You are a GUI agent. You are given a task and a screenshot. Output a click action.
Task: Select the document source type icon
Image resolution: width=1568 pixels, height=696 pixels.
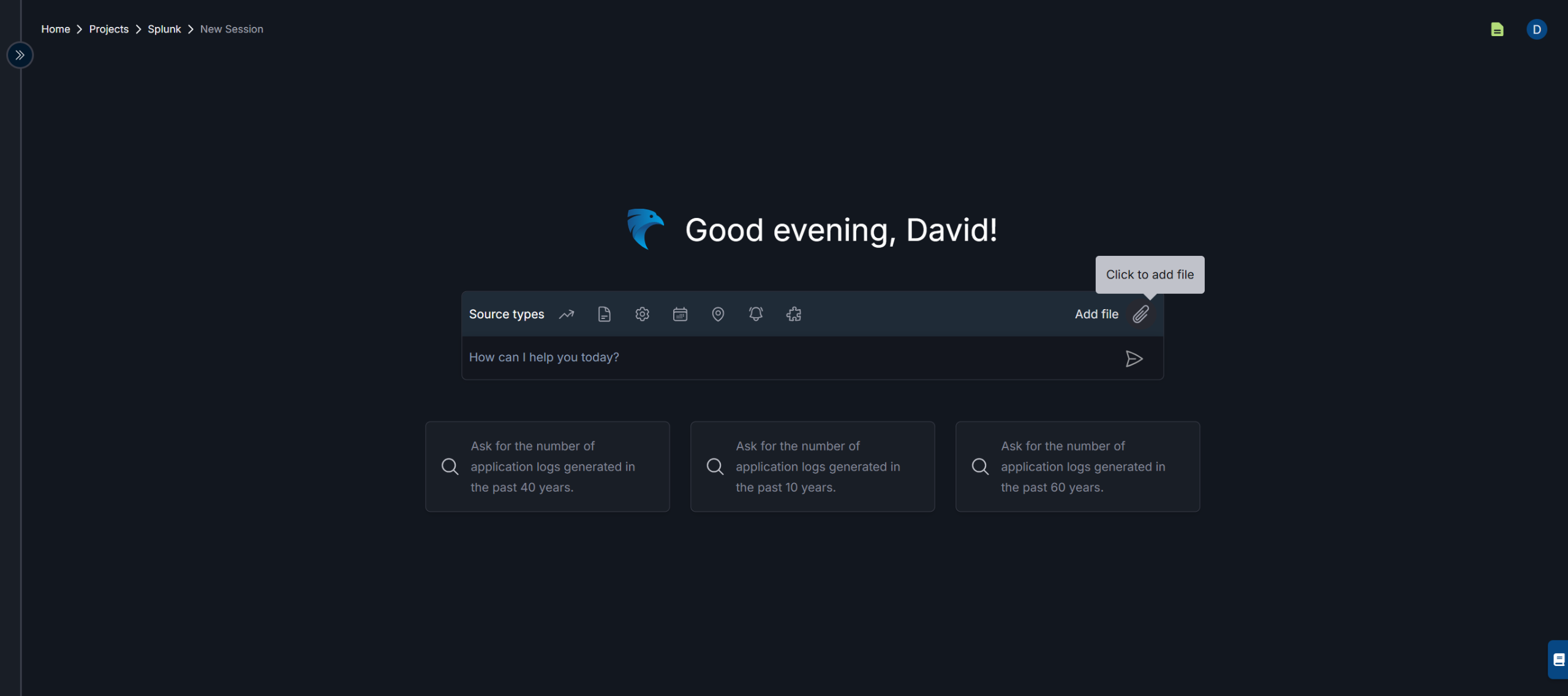[604, 314]
